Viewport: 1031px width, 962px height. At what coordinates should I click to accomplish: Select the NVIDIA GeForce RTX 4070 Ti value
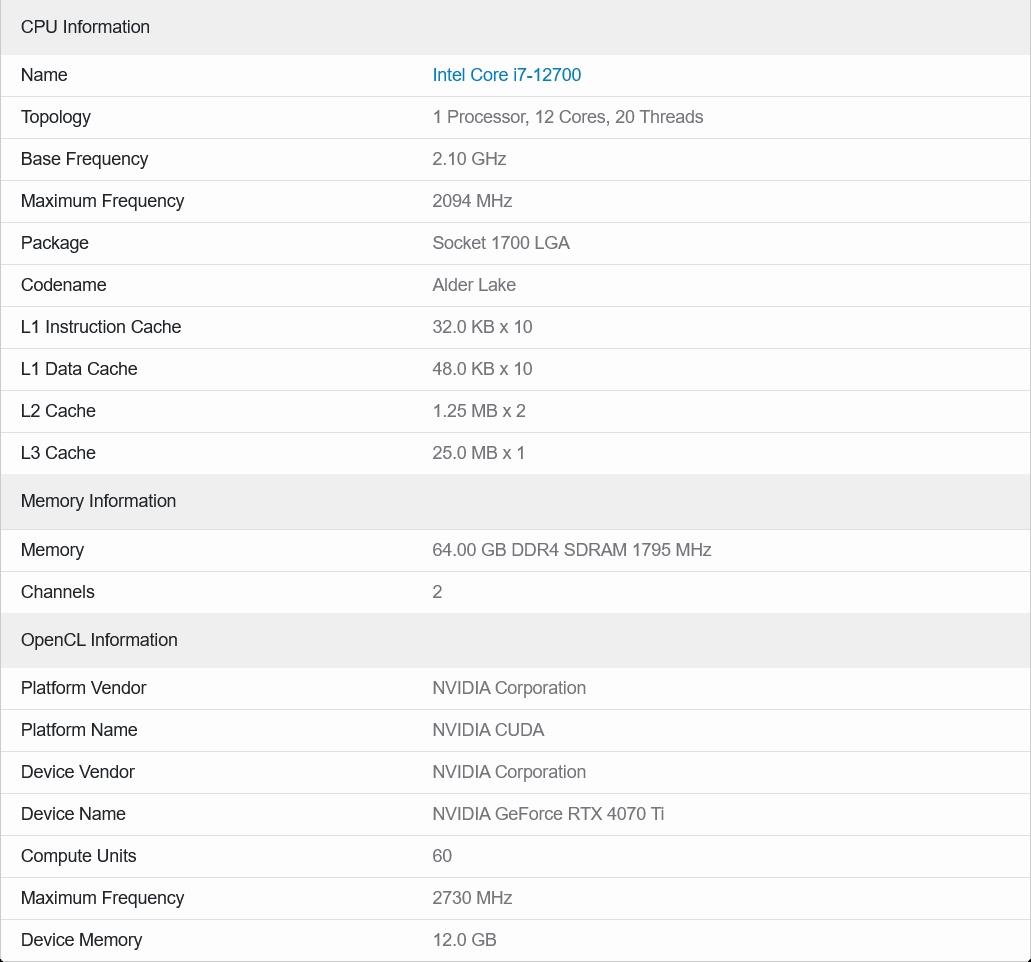(x=548, y=814)
